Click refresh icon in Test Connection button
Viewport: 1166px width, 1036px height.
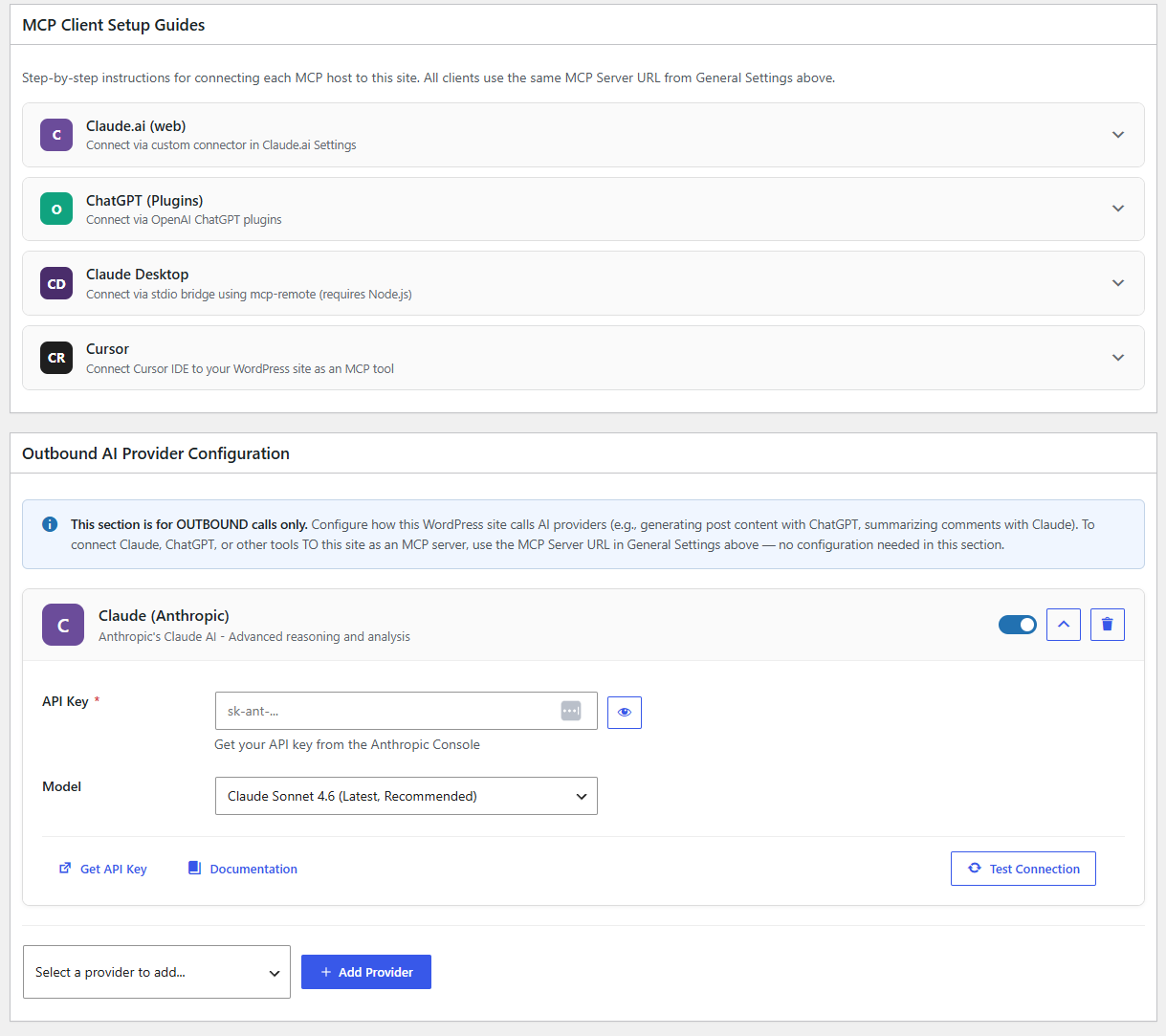(975, 868)
